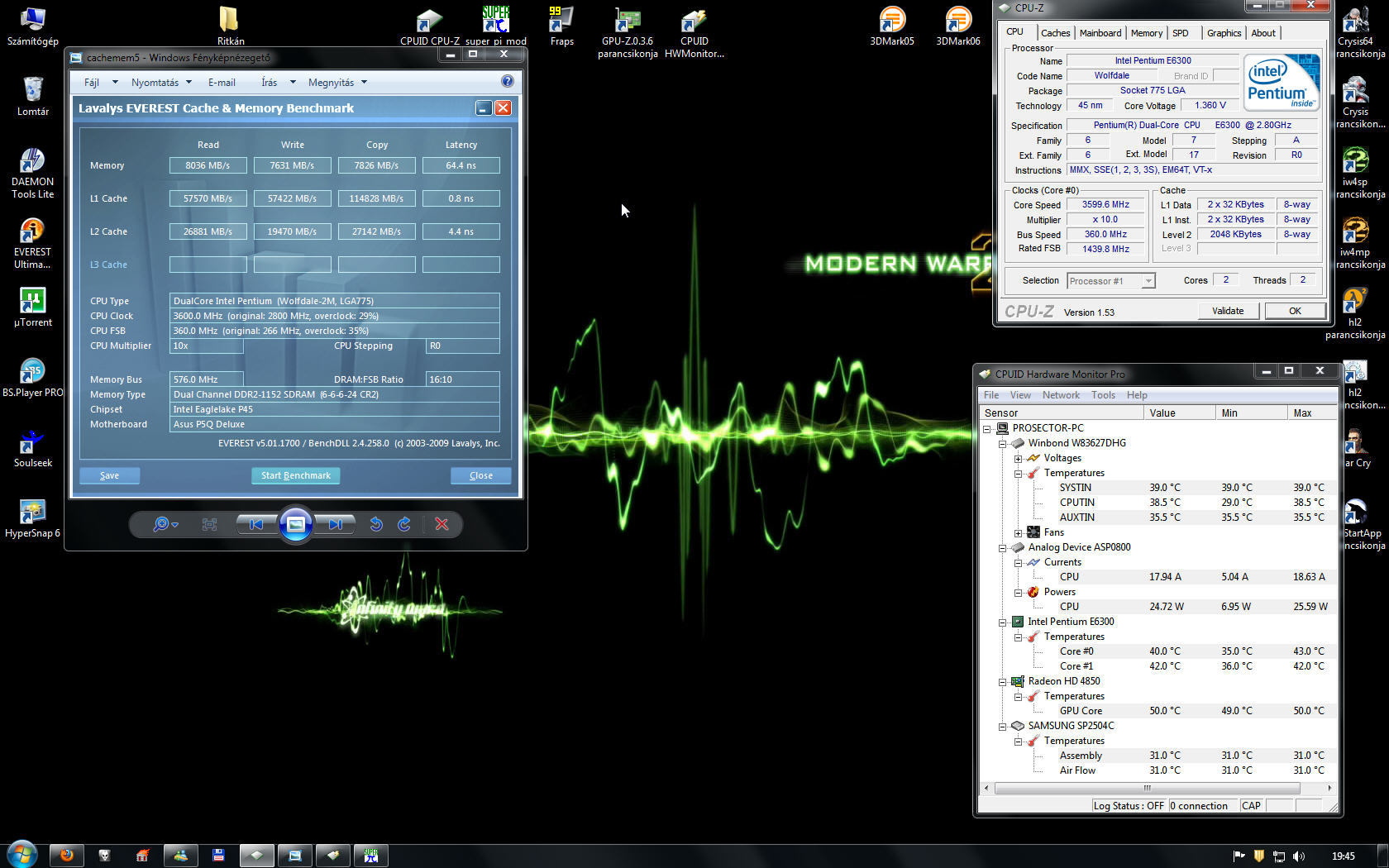Screen dimensions: 1389x868
Task: Click the Max column header
Action: click(1313, 413)
